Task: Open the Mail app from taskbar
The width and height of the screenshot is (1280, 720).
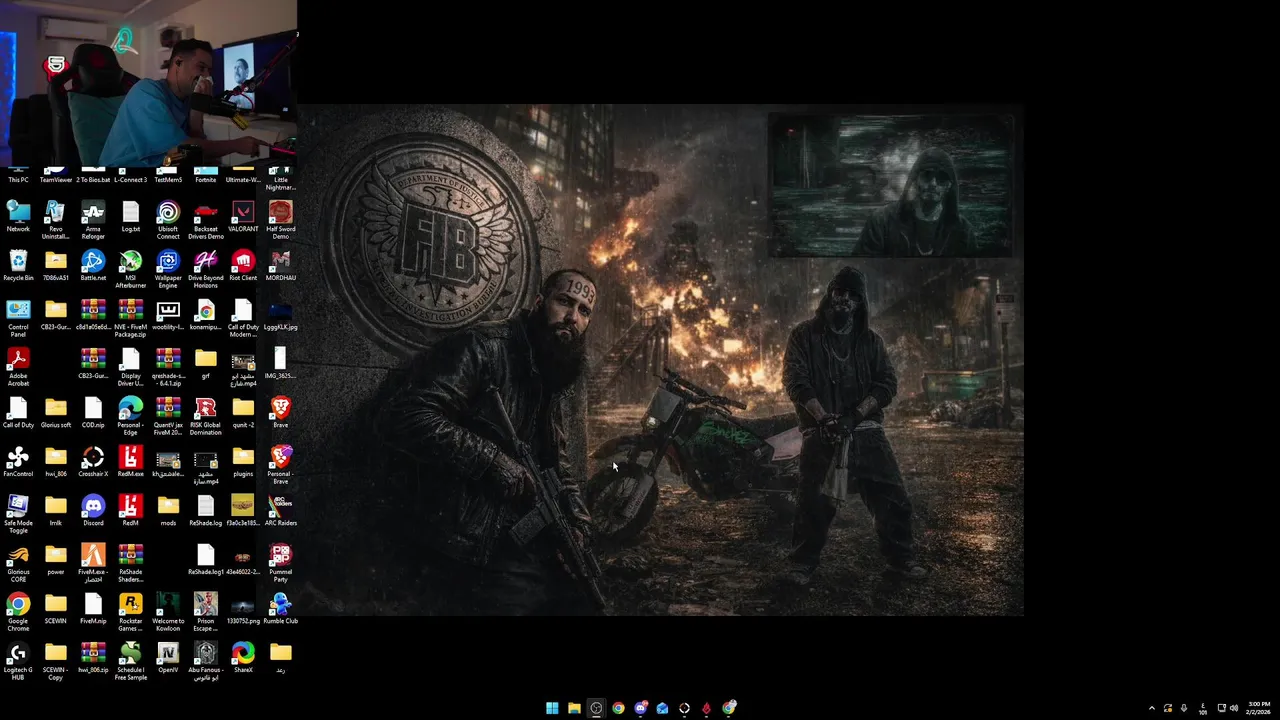Action: pyautogui.click(x=662, y=708)
